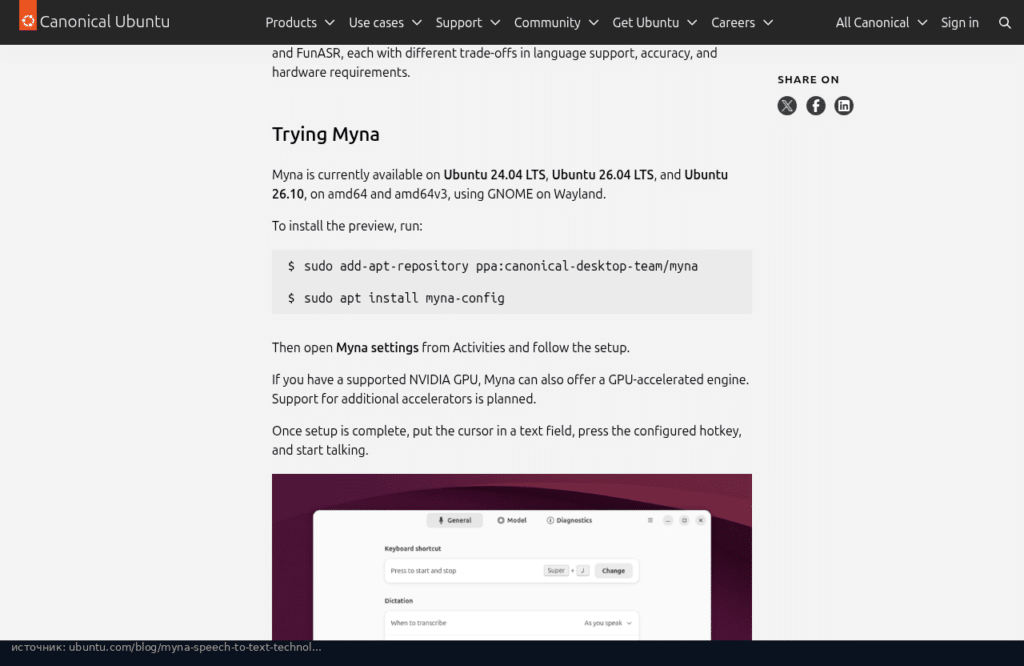This screenshot has height=666, width=1024.
Task: Click the Keyboard shortcut label
Action: click(x=413, y=548)
